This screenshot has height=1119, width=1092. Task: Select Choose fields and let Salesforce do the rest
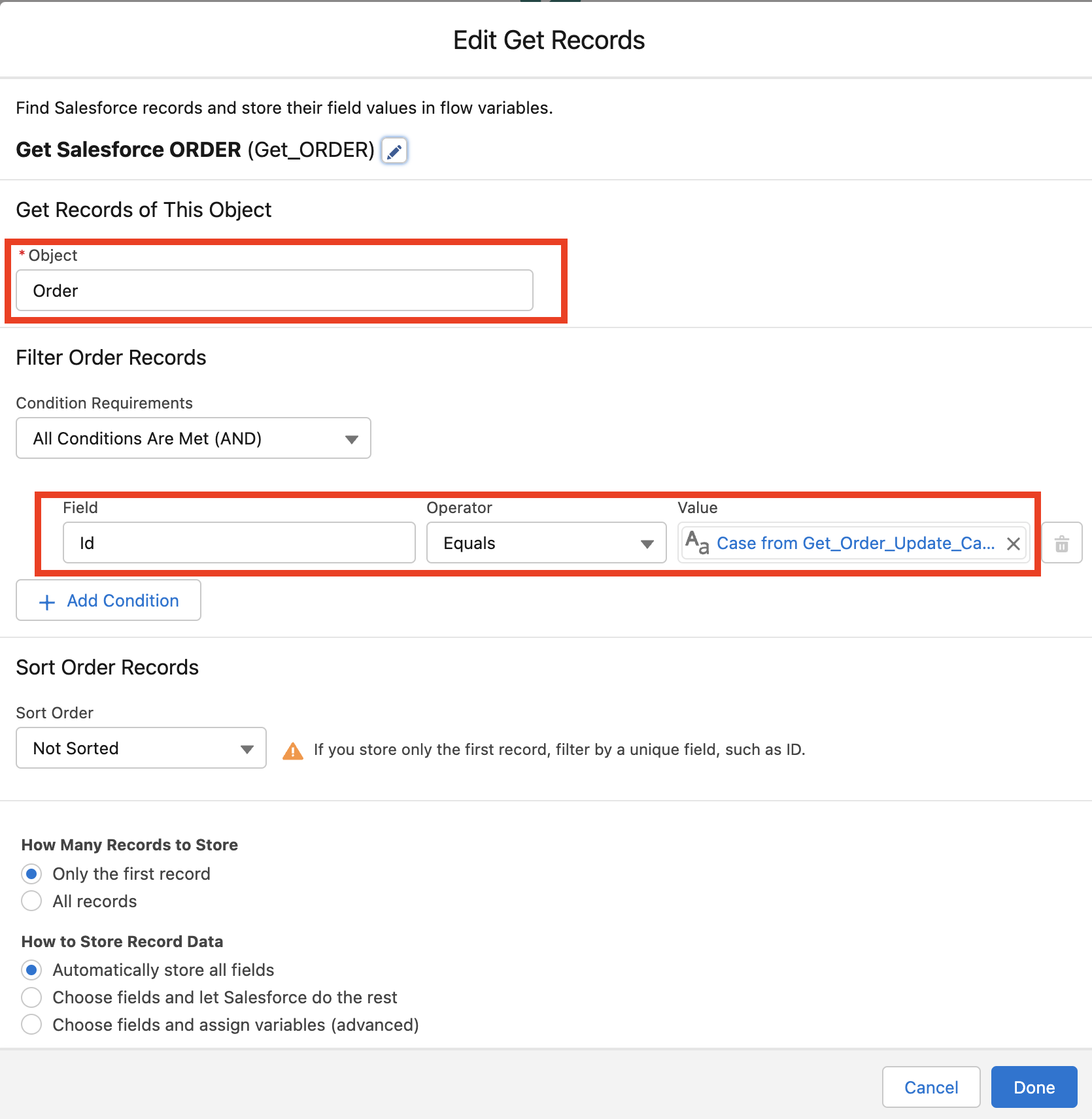point(31,997)
